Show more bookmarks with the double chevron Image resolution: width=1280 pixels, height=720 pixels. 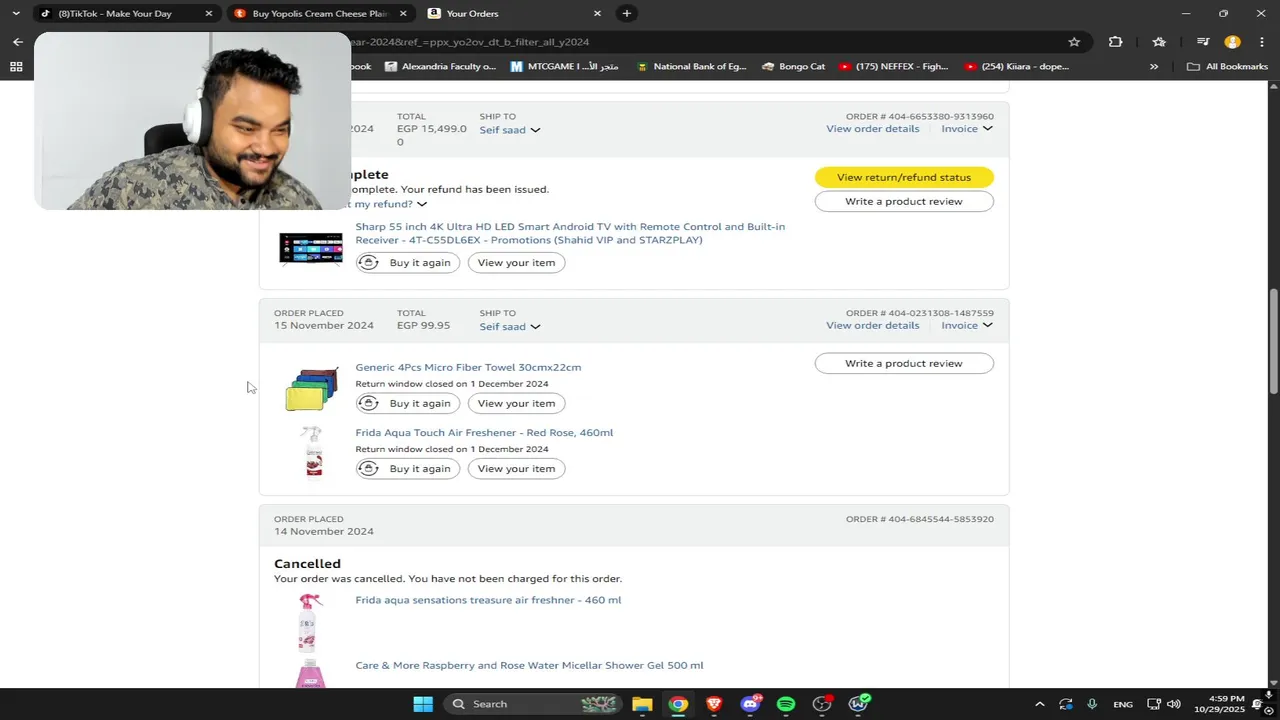(x=1154, y=67)
